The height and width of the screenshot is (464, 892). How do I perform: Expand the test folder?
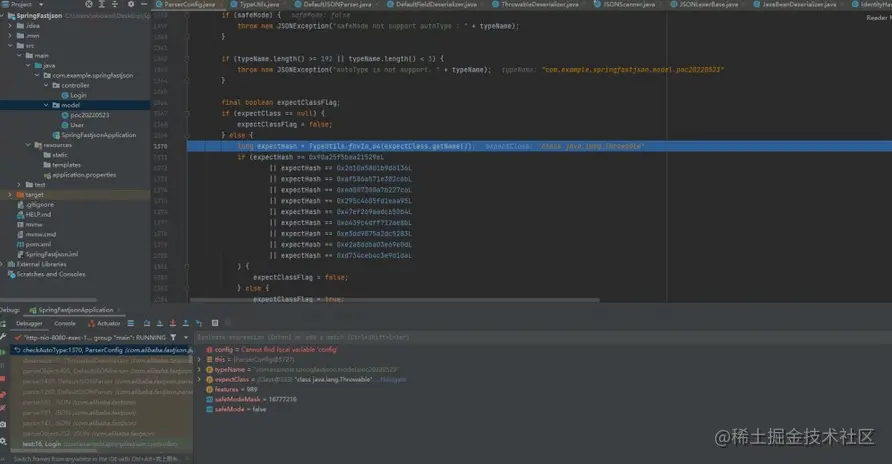coord(19,185)
